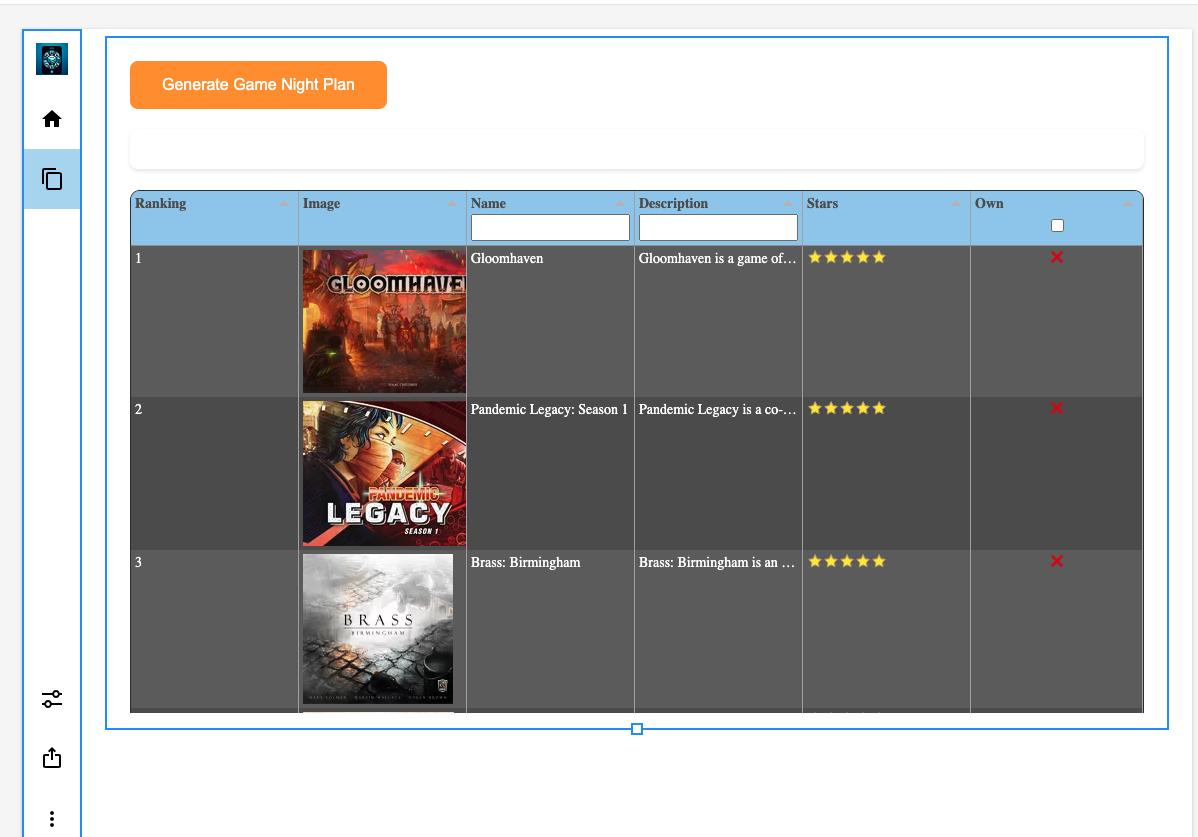Select the Gloomhaven name cell
Screen dimensions: 1198x837
click(550, 321)
